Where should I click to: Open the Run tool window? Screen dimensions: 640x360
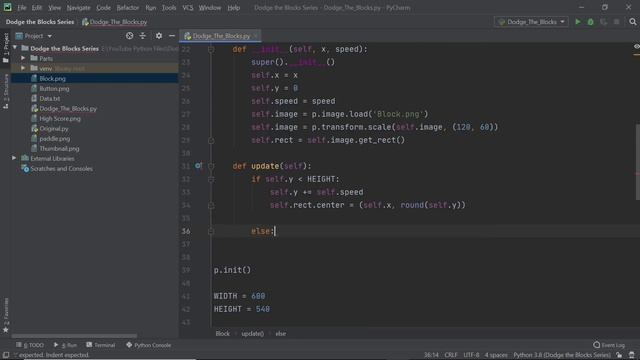click(x=65, y=345)
